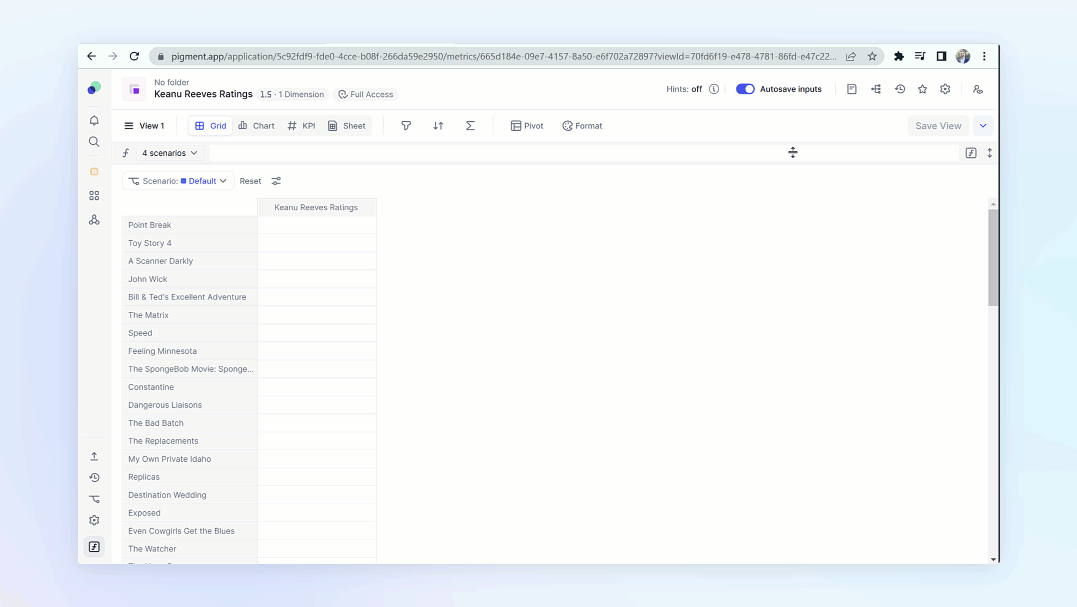Click the user access icon in header
Viewport: 1077px width, 607px height.
977,89
